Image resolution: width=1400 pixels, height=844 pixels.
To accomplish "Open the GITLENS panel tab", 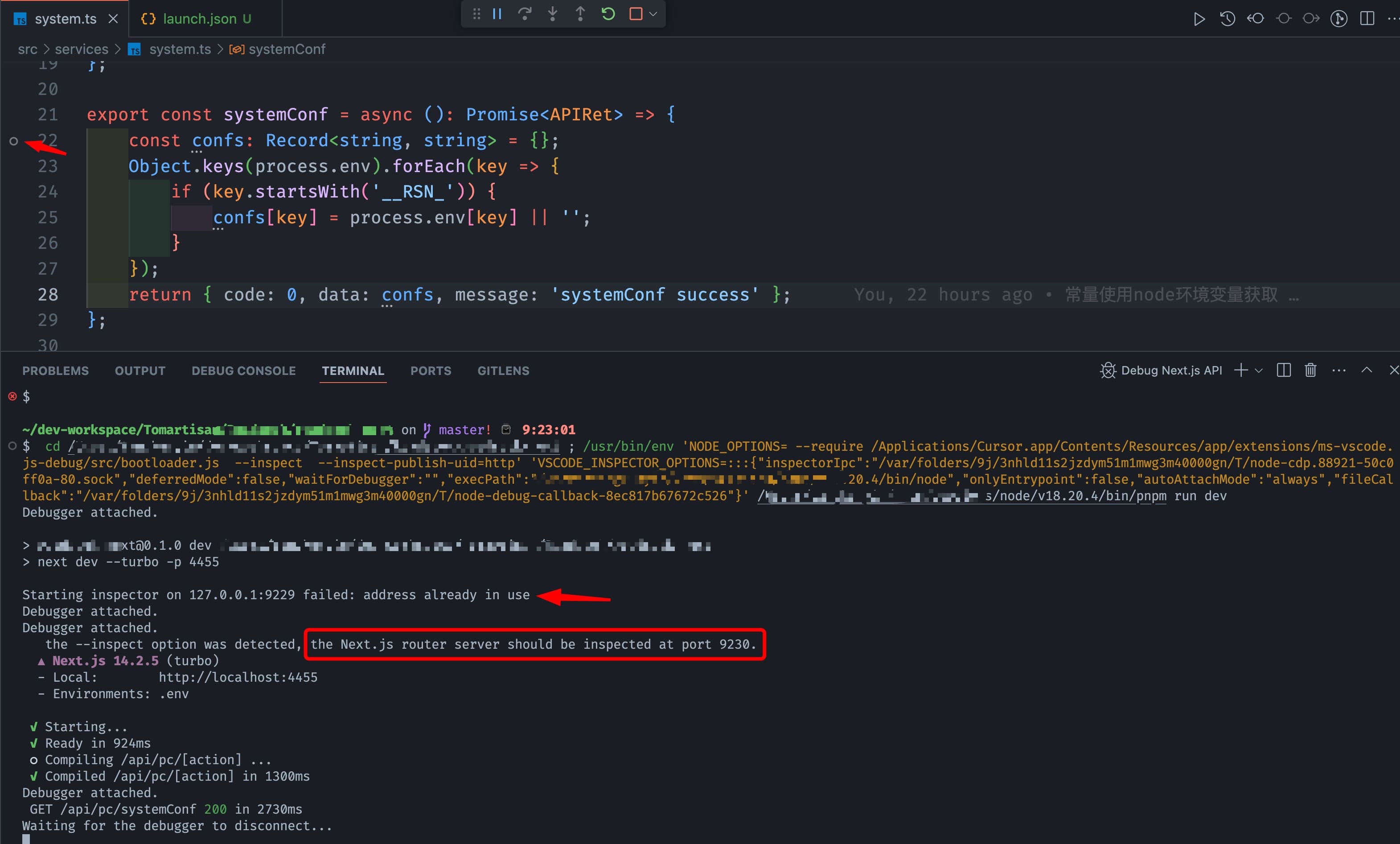I will coord(502,370).
